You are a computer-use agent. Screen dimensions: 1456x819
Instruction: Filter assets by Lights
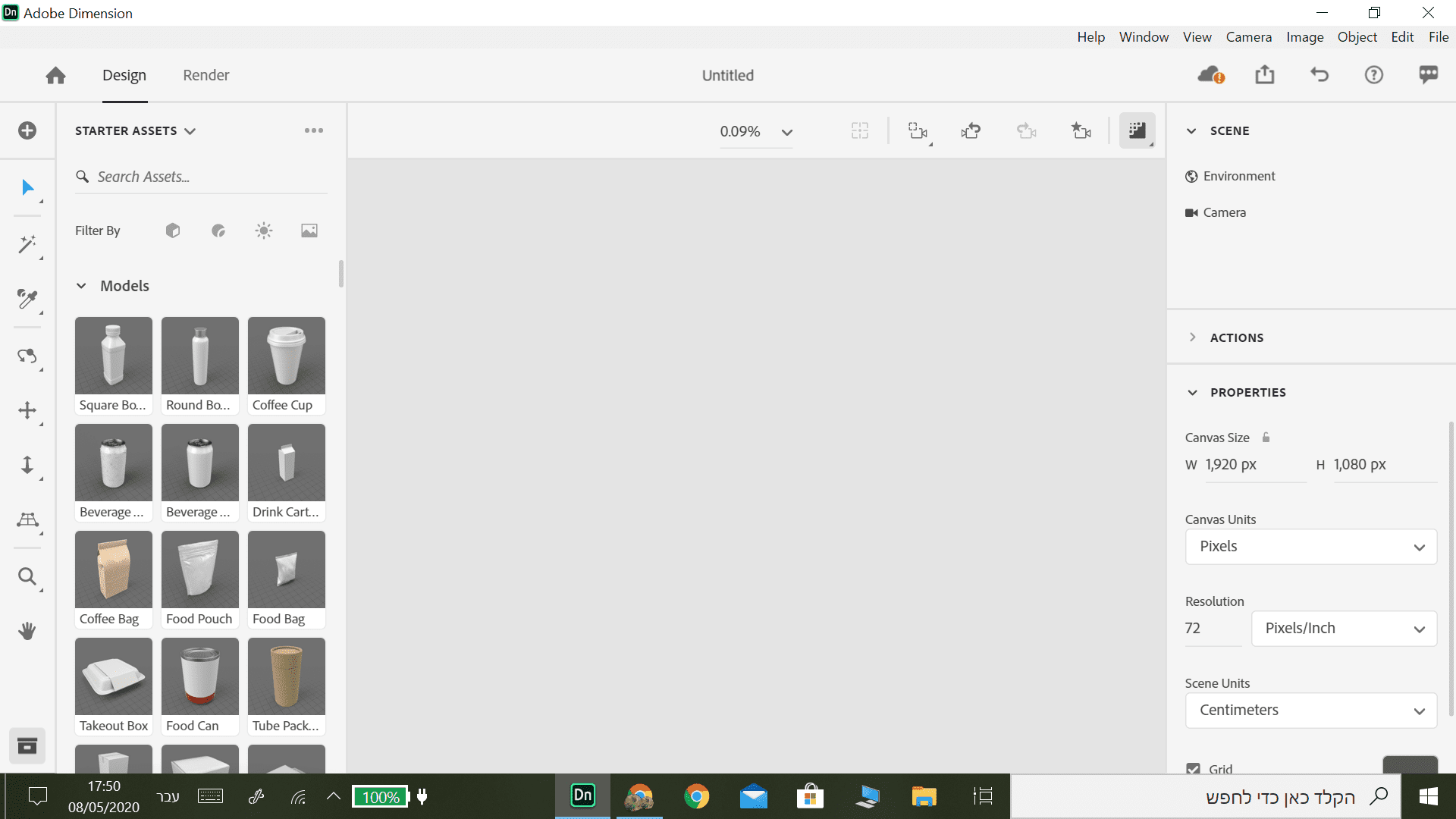pyautogui.click(x=264, y=231)
